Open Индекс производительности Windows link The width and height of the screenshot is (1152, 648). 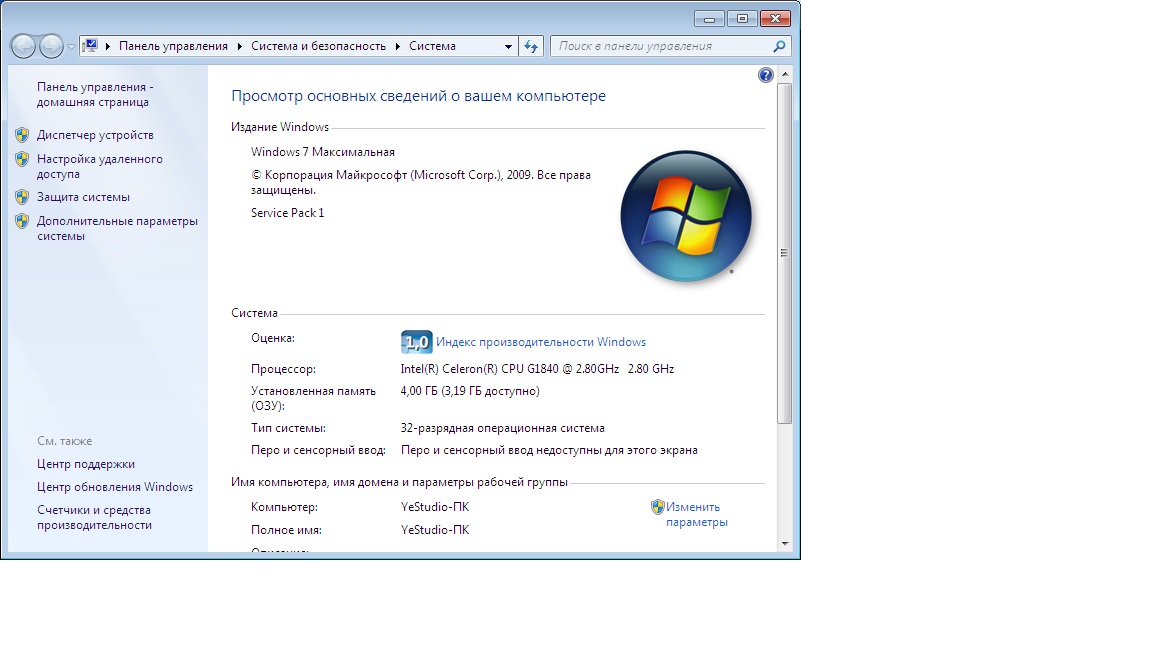coord(541,342)
